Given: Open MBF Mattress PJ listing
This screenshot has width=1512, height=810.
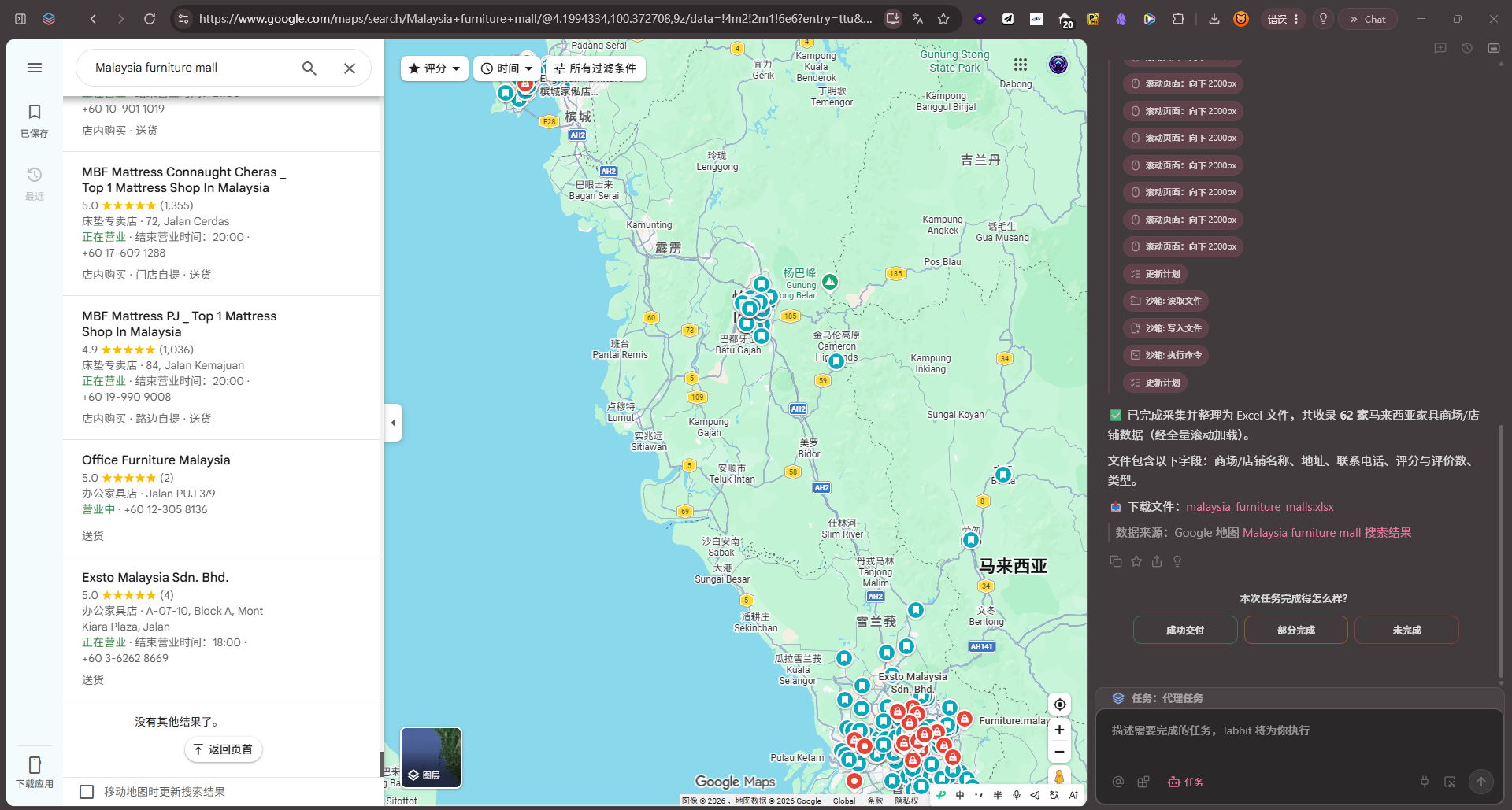Looking at the screenshot, I should coord(179,324).
